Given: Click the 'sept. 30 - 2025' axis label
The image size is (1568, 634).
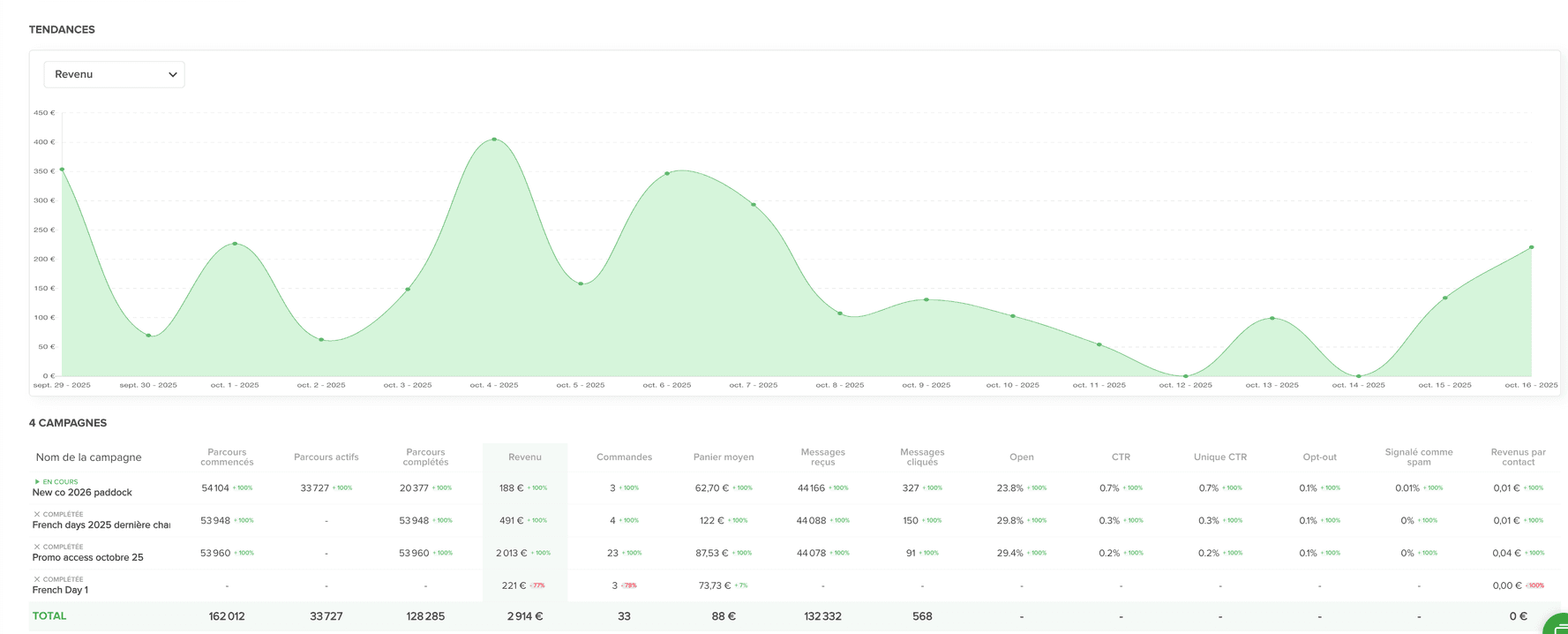Looking at the screenshot, I should (148, 386).
